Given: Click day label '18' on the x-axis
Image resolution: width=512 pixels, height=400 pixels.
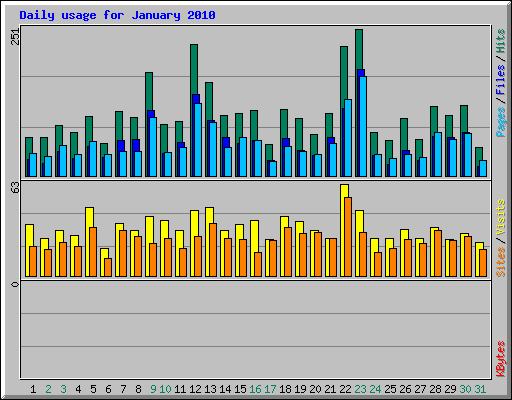Looking at the screenshot, I should point(285,389).
